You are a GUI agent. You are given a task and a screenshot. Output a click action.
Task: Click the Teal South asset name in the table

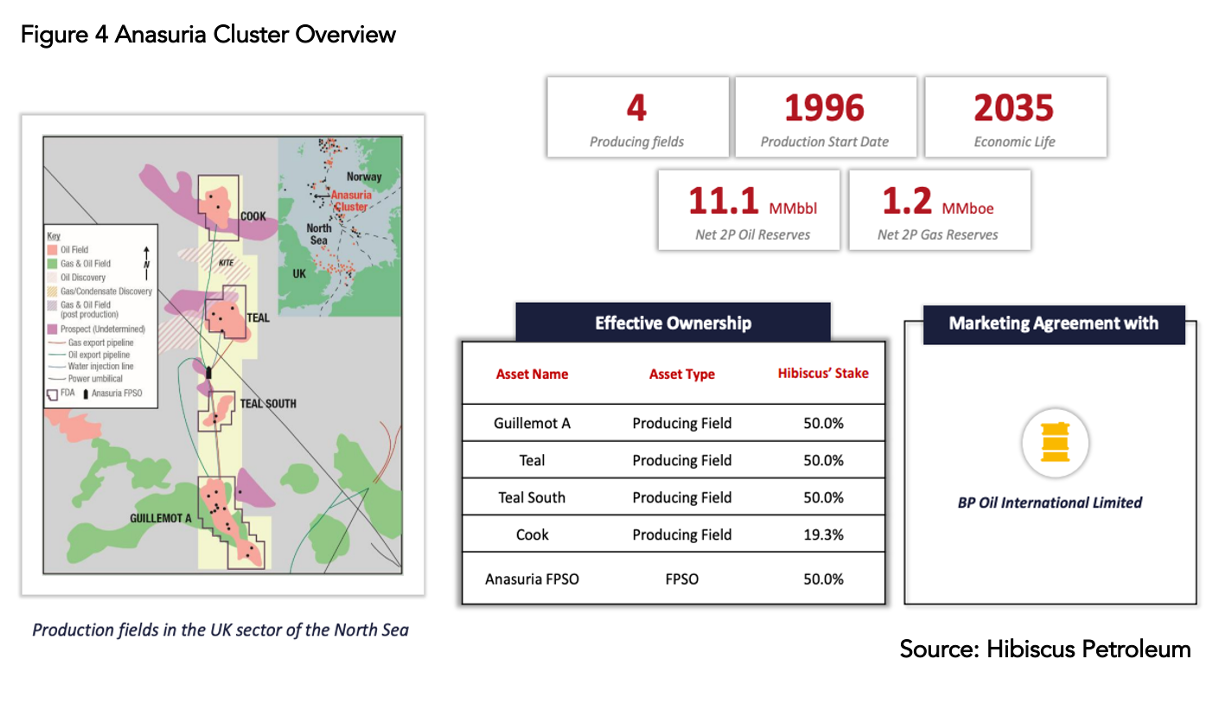point(532,497)
